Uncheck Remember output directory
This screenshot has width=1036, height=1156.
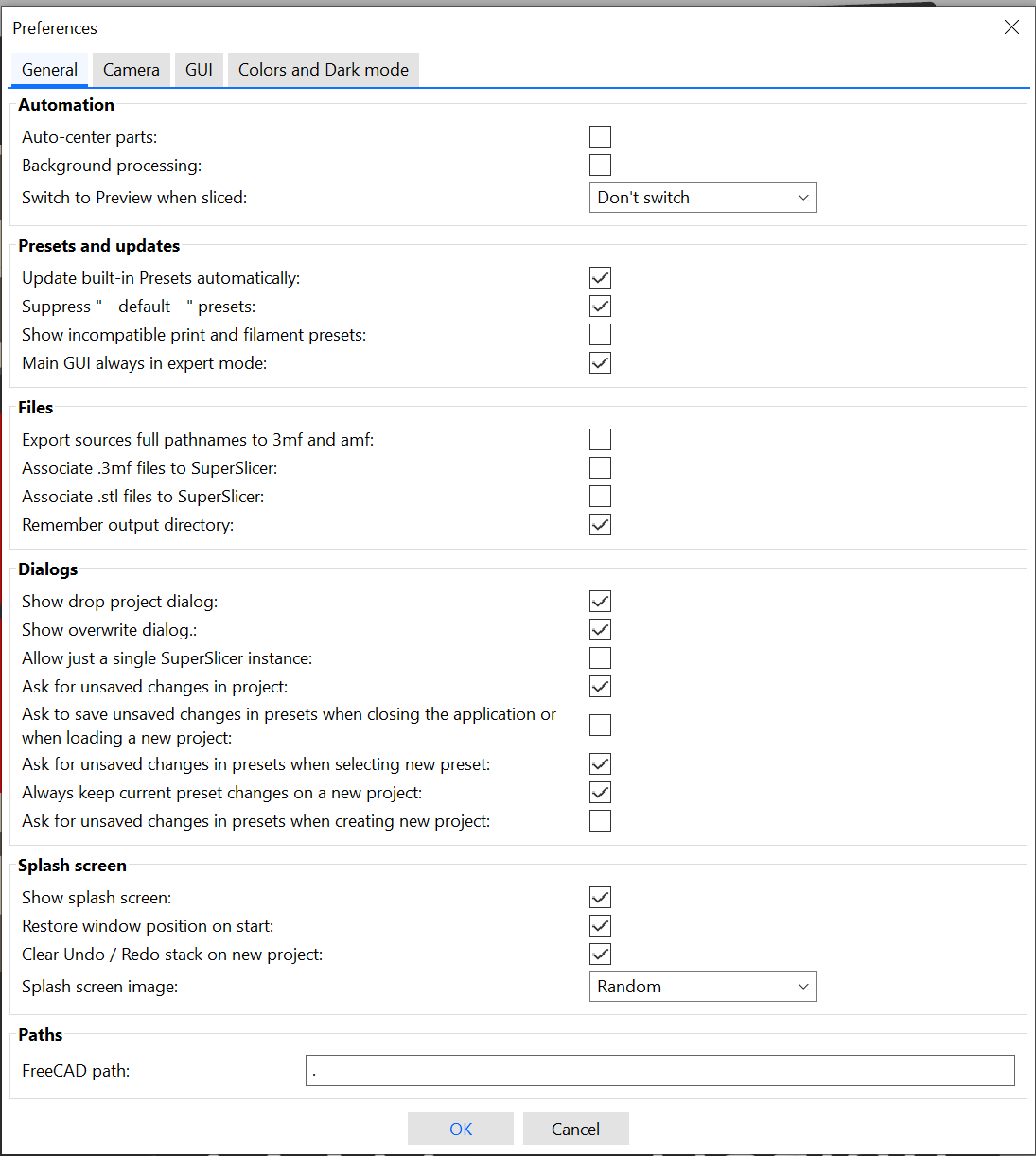point(600,524)
